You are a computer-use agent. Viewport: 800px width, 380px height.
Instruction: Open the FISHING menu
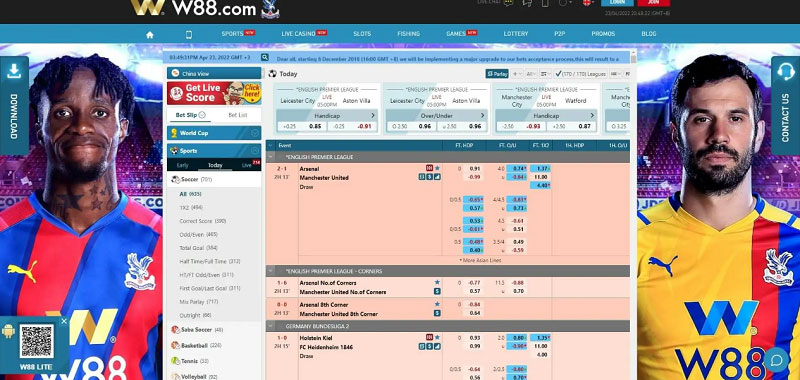[409, 34]
